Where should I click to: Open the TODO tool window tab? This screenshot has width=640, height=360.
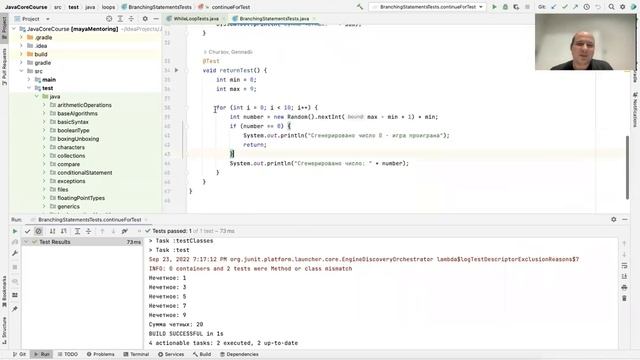click(x=68, y=354)
